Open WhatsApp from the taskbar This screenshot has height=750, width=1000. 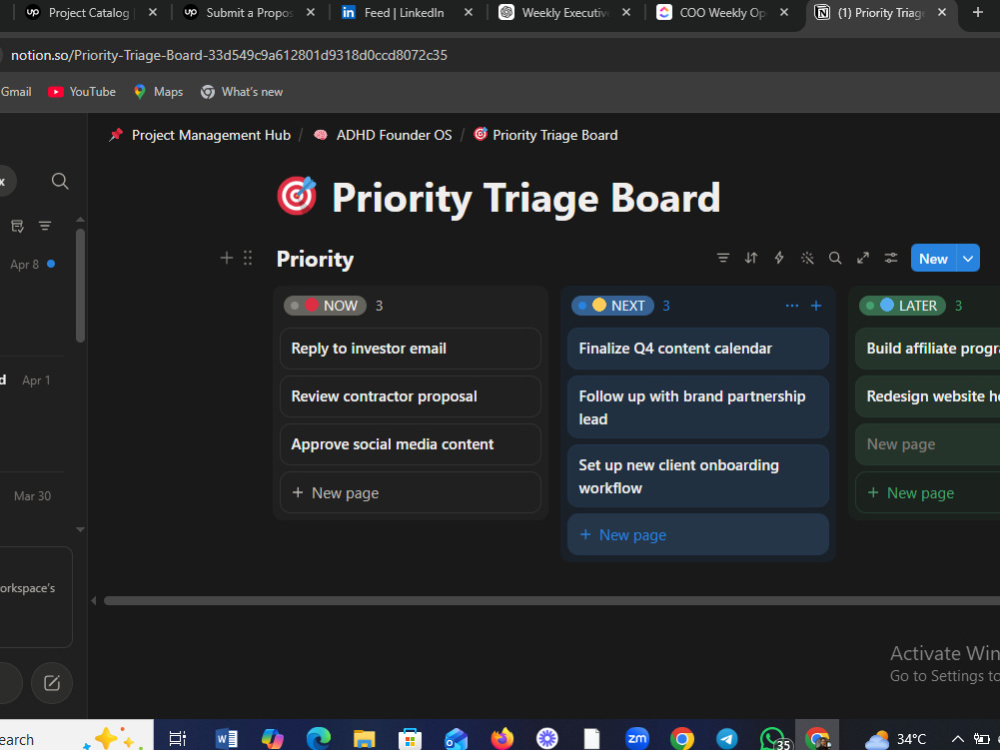tap(773, 739)
